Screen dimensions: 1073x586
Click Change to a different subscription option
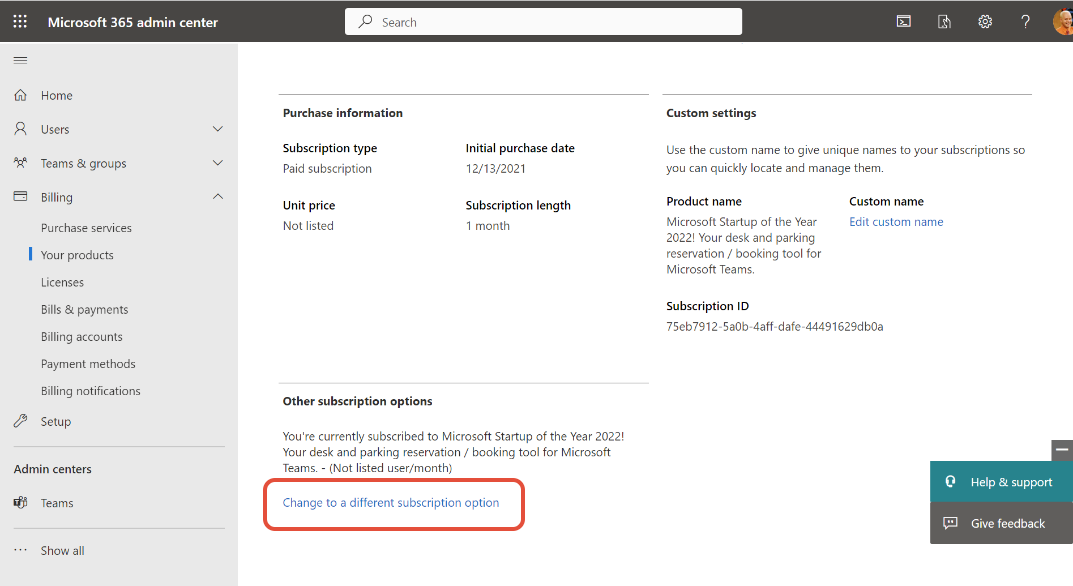[x=391, y=502]
